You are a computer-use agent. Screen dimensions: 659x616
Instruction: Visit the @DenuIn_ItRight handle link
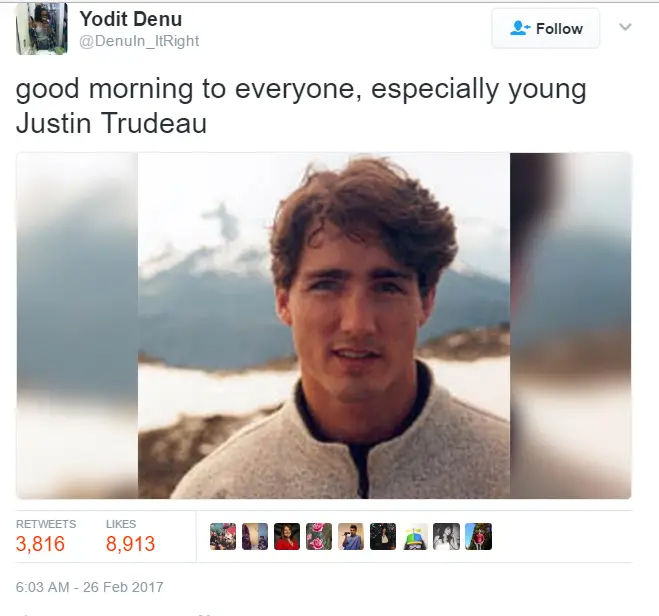point(139,41)
